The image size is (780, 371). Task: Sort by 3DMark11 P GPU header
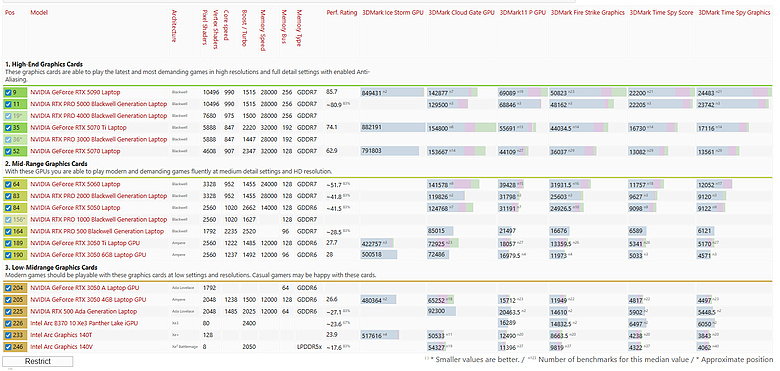coord(523,12)
